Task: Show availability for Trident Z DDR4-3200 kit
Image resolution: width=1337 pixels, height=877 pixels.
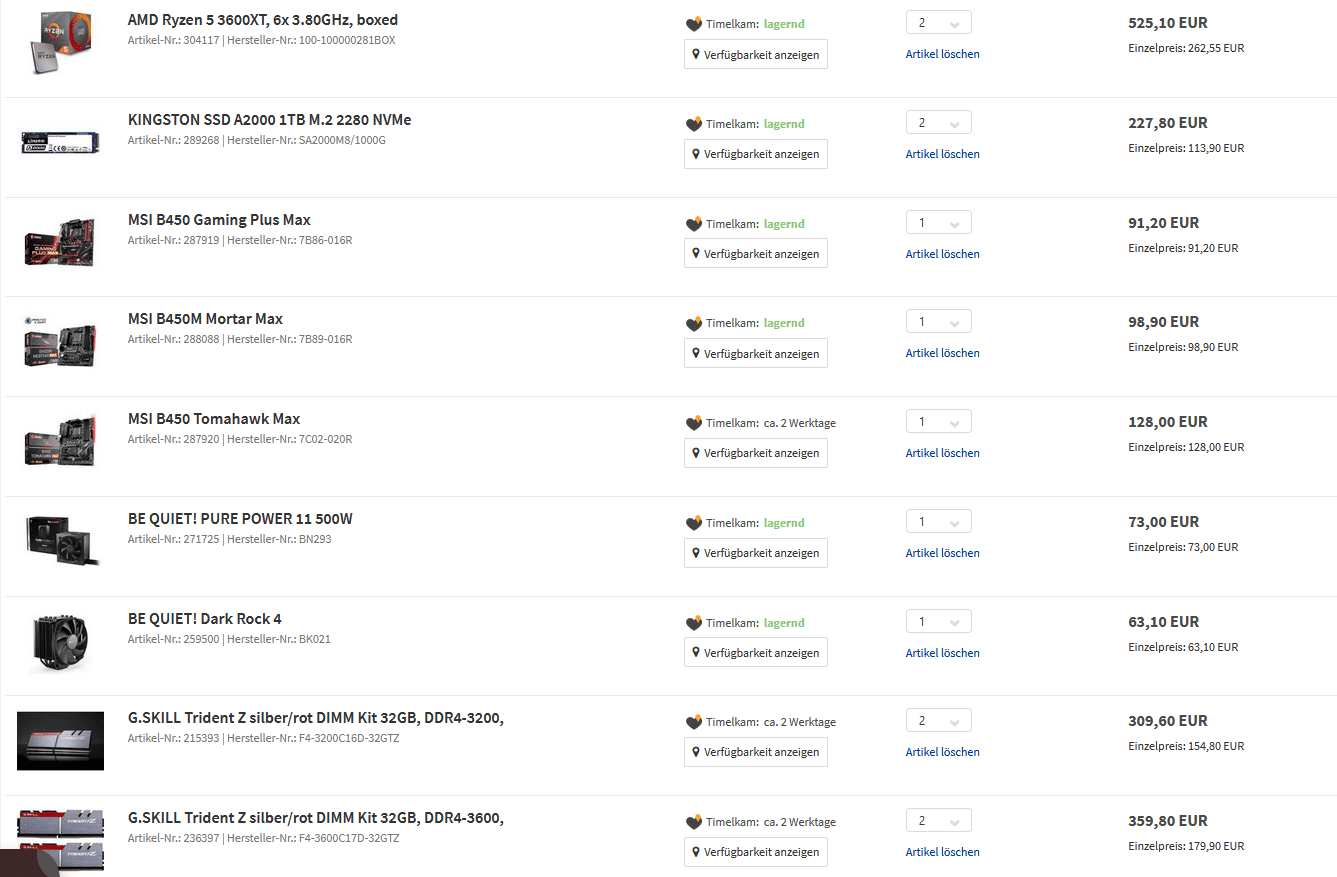Action: click(x=756, y=752)
